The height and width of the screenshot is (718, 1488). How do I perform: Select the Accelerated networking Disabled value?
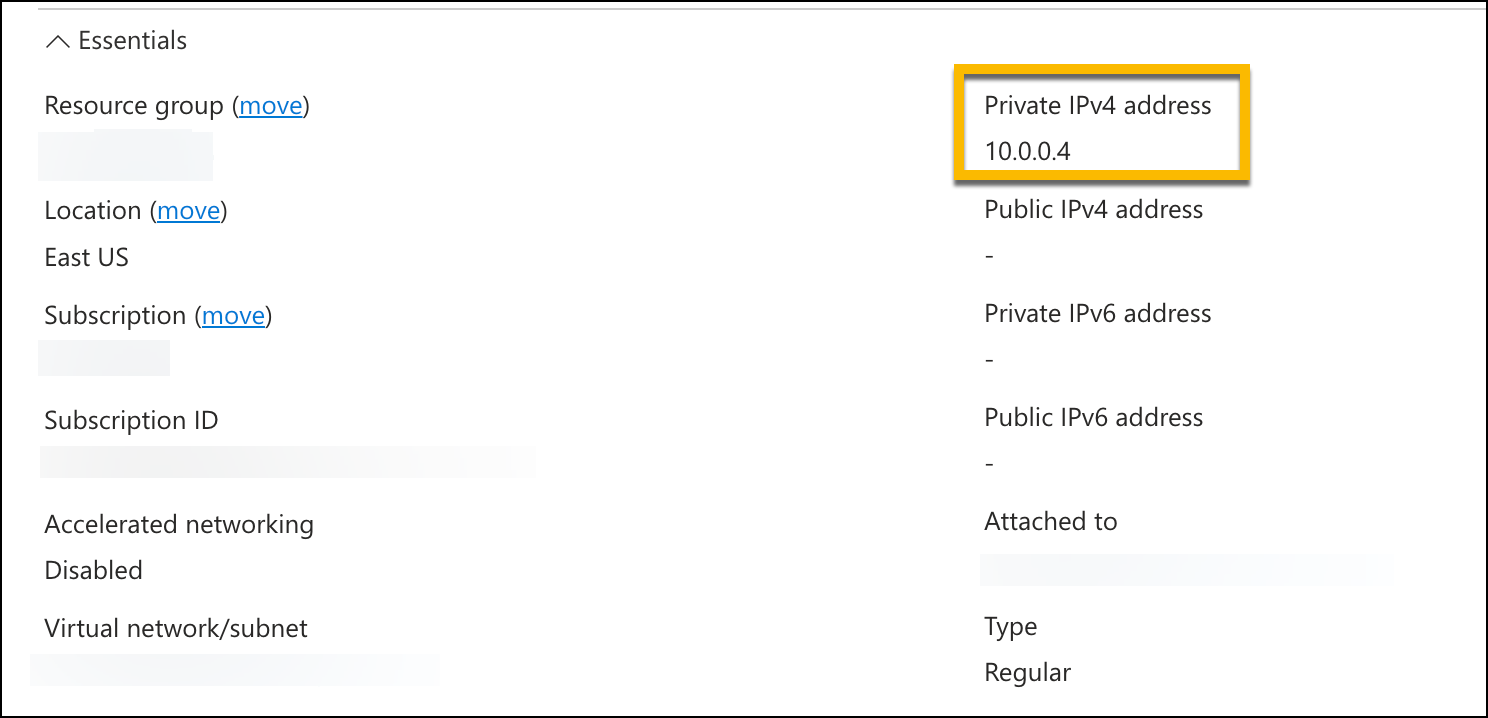coord(93,570)
